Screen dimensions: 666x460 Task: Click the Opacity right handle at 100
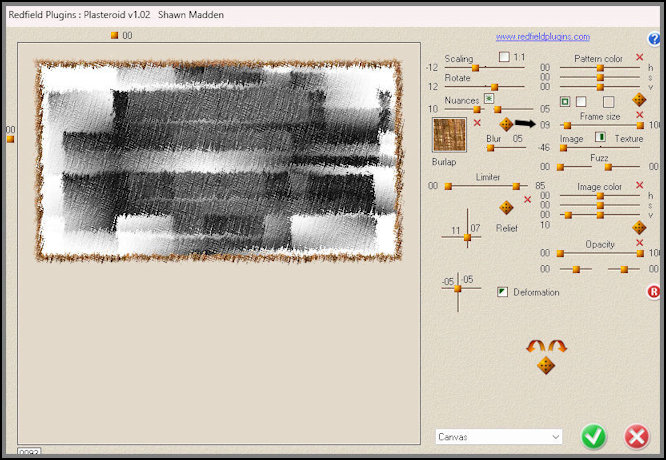[640, 254]
